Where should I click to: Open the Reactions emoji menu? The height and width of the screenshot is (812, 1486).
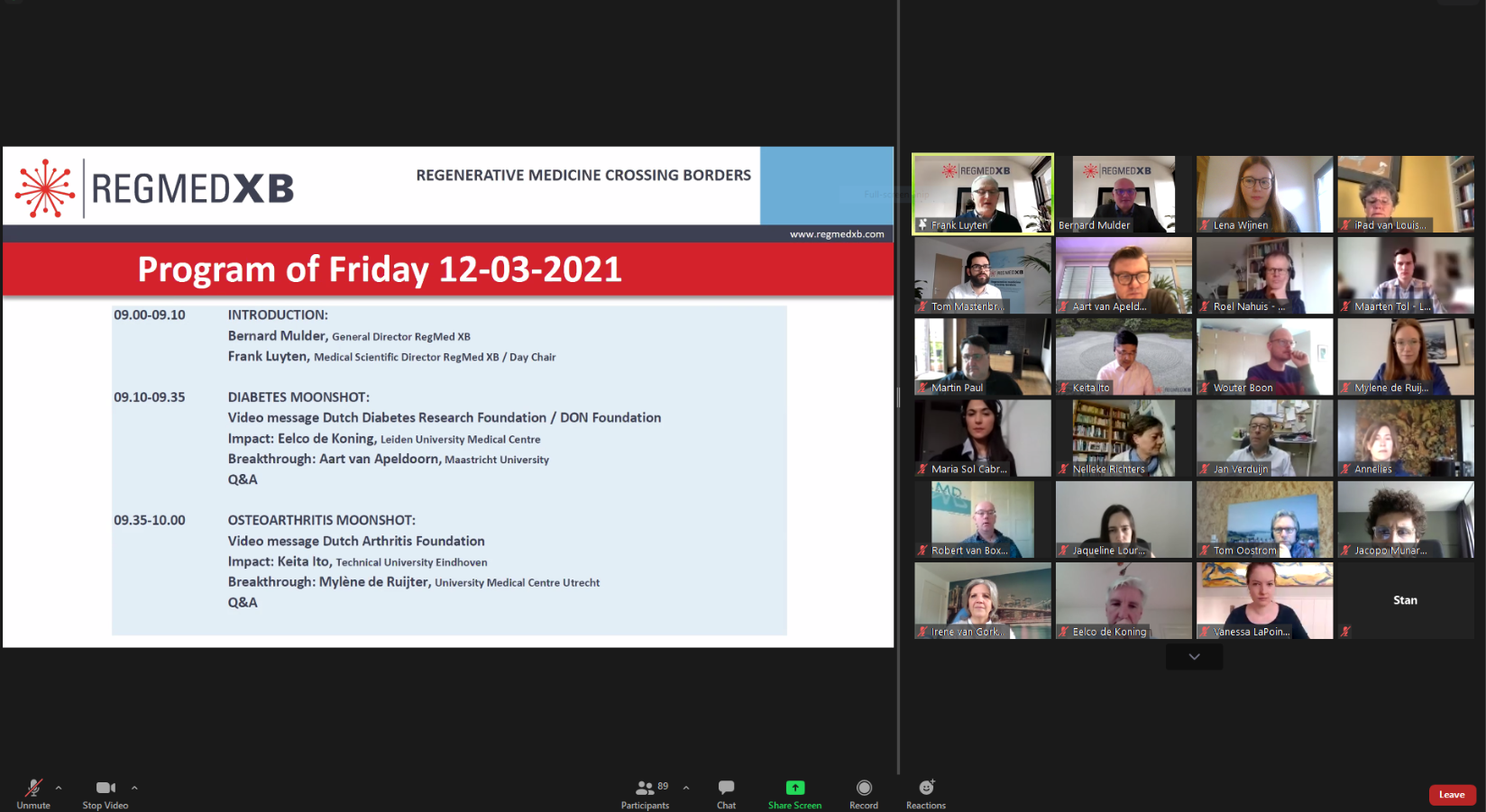pos(926,788)
